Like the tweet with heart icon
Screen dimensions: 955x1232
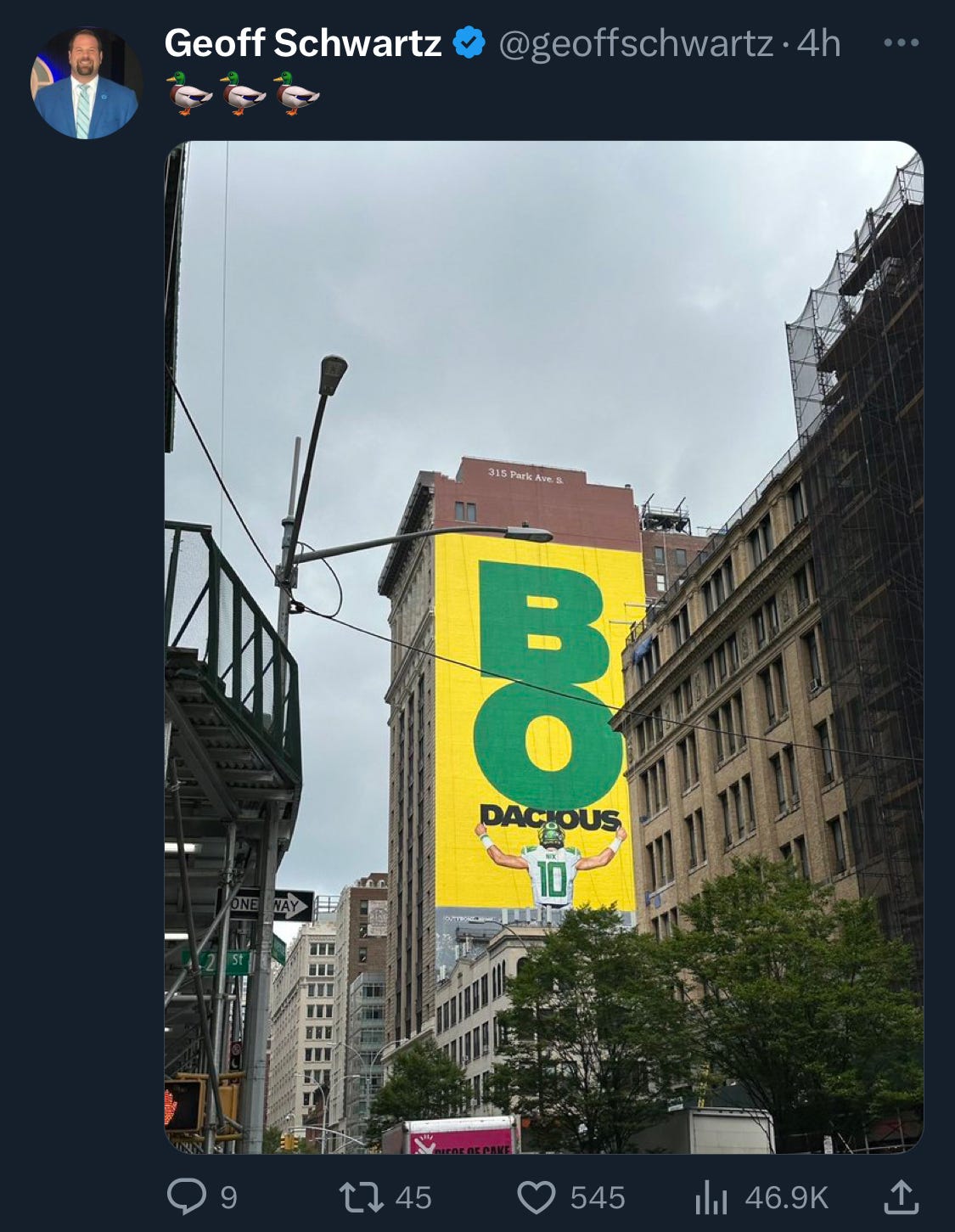pyautogui.click(x=536, y=1197)
